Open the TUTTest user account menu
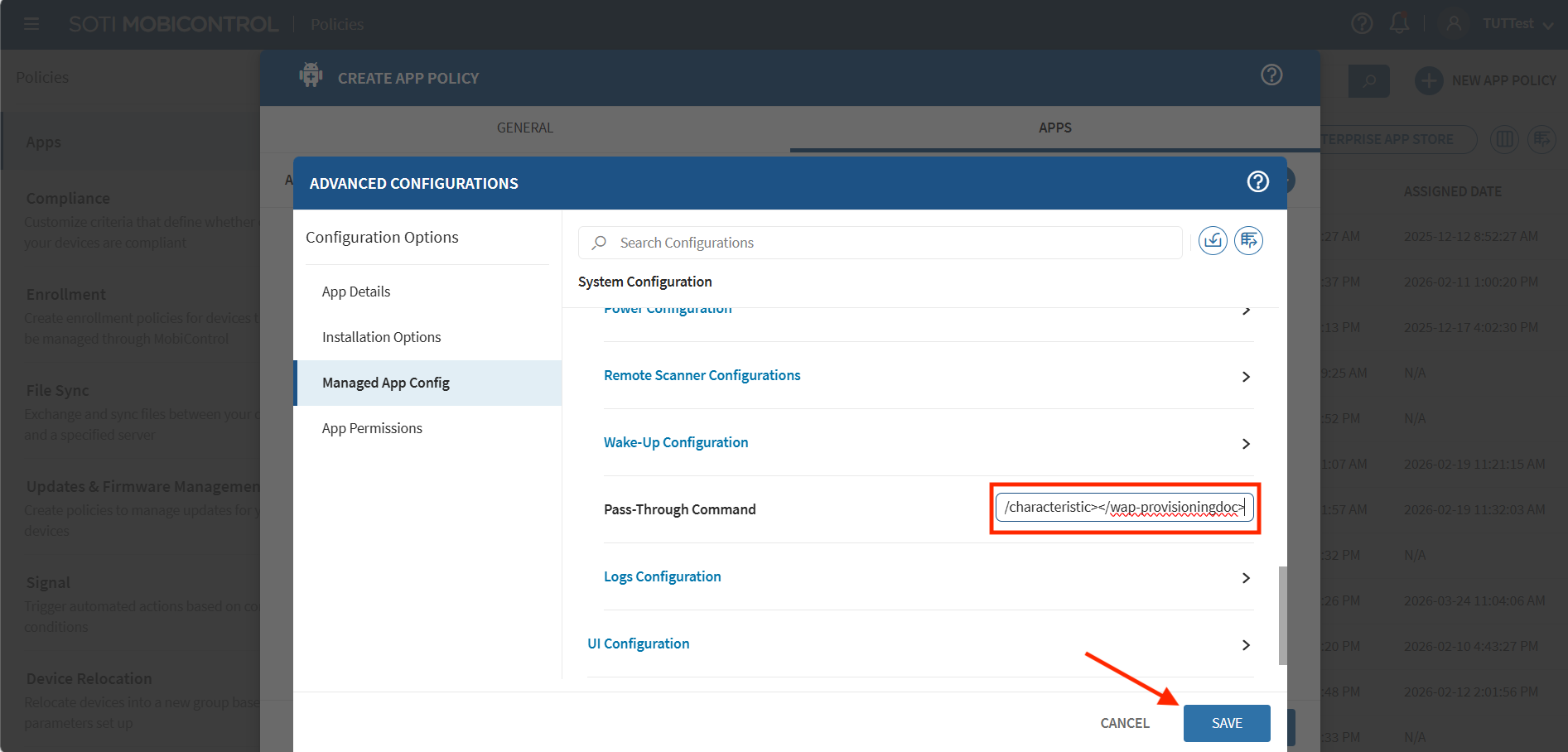The image size is (1568, 752). 1507,24
